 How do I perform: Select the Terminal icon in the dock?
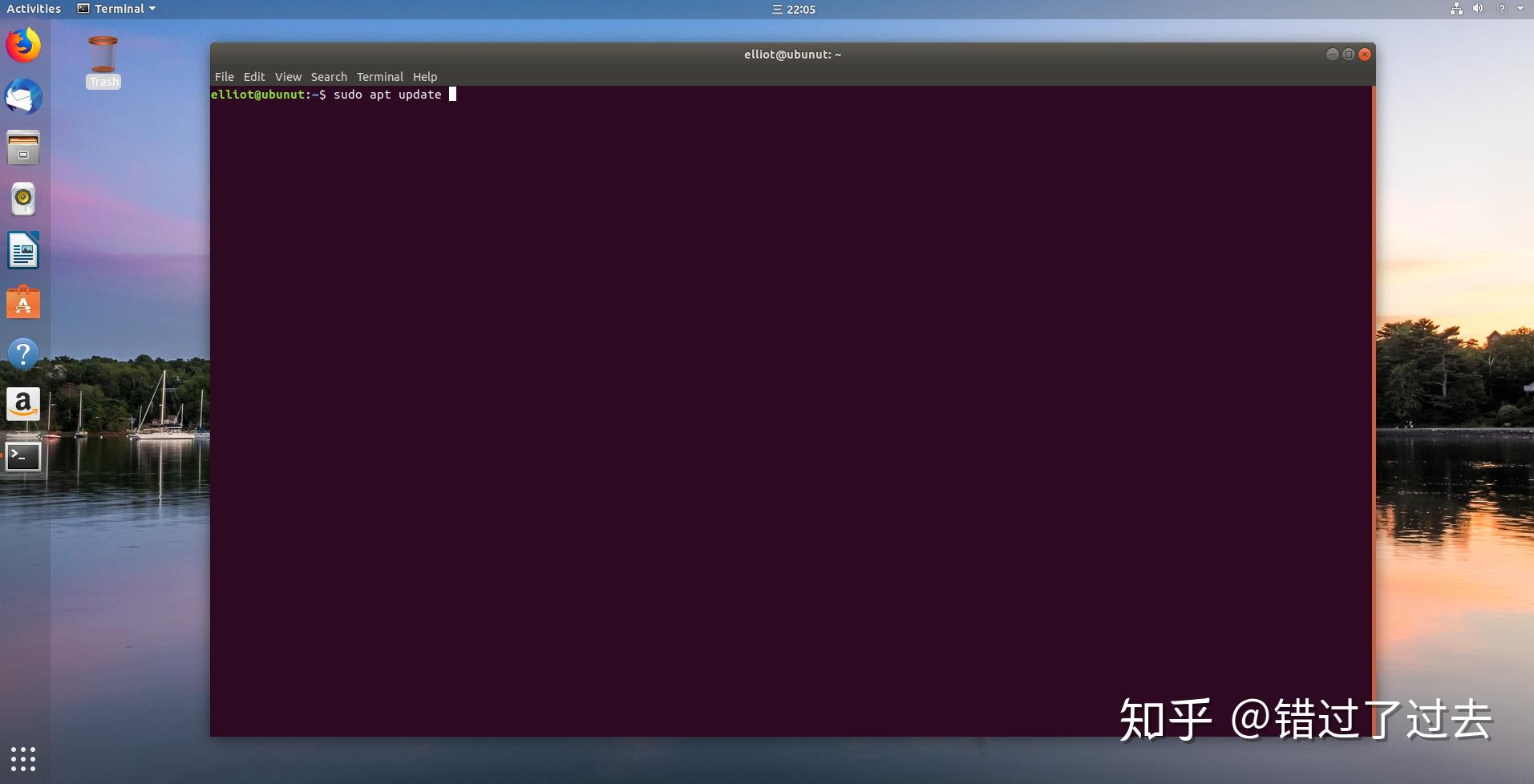pyautogui.click(x=22, y=455)
